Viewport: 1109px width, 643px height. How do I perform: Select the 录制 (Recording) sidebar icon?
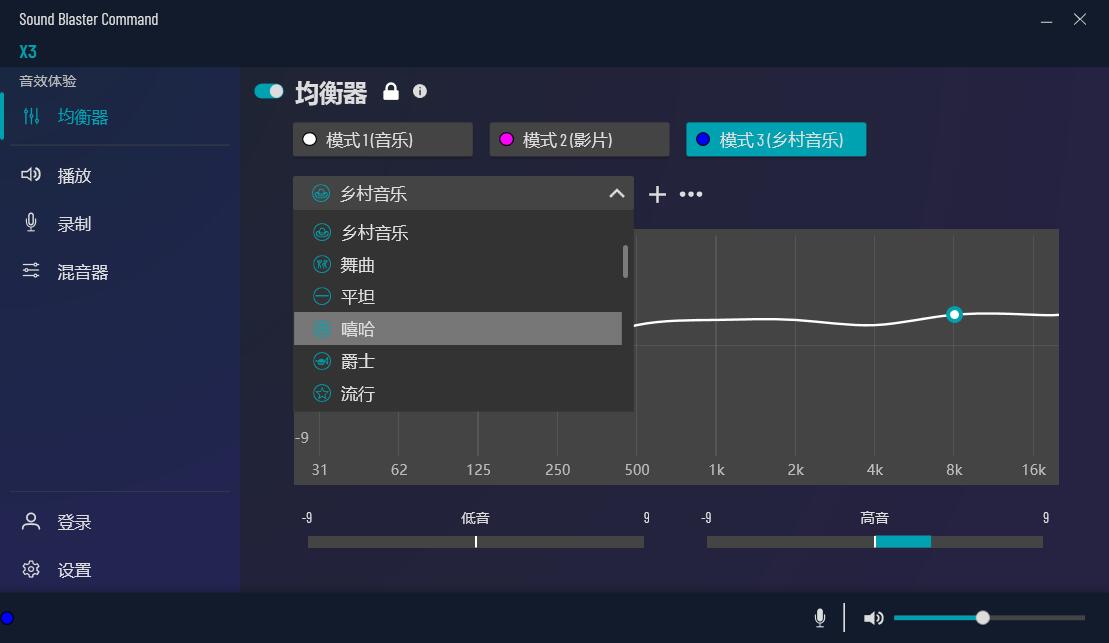click(x=73, y=223)
